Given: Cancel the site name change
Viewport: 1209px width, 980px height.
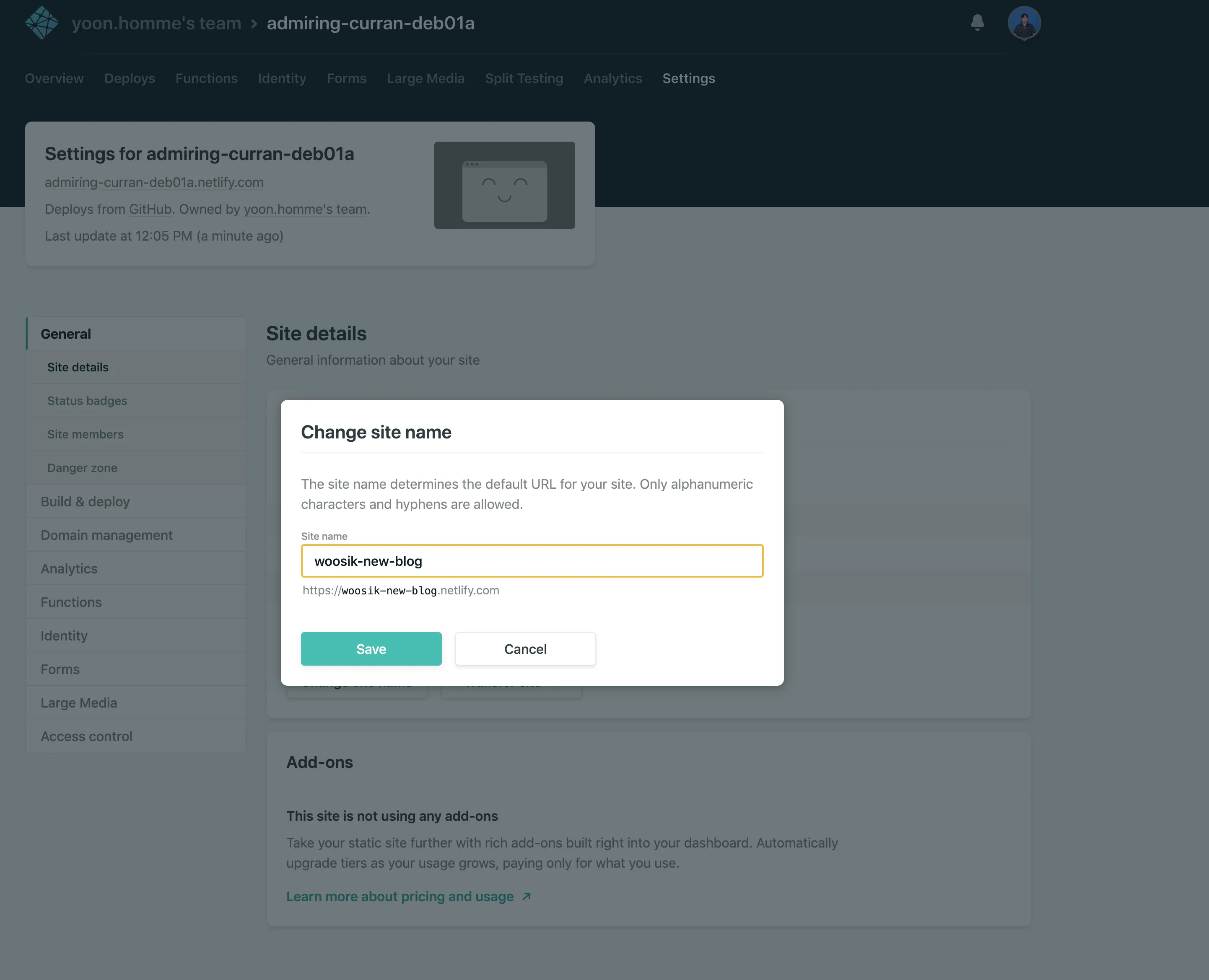Looking at the screenshot, I should (x=525, y=649).
